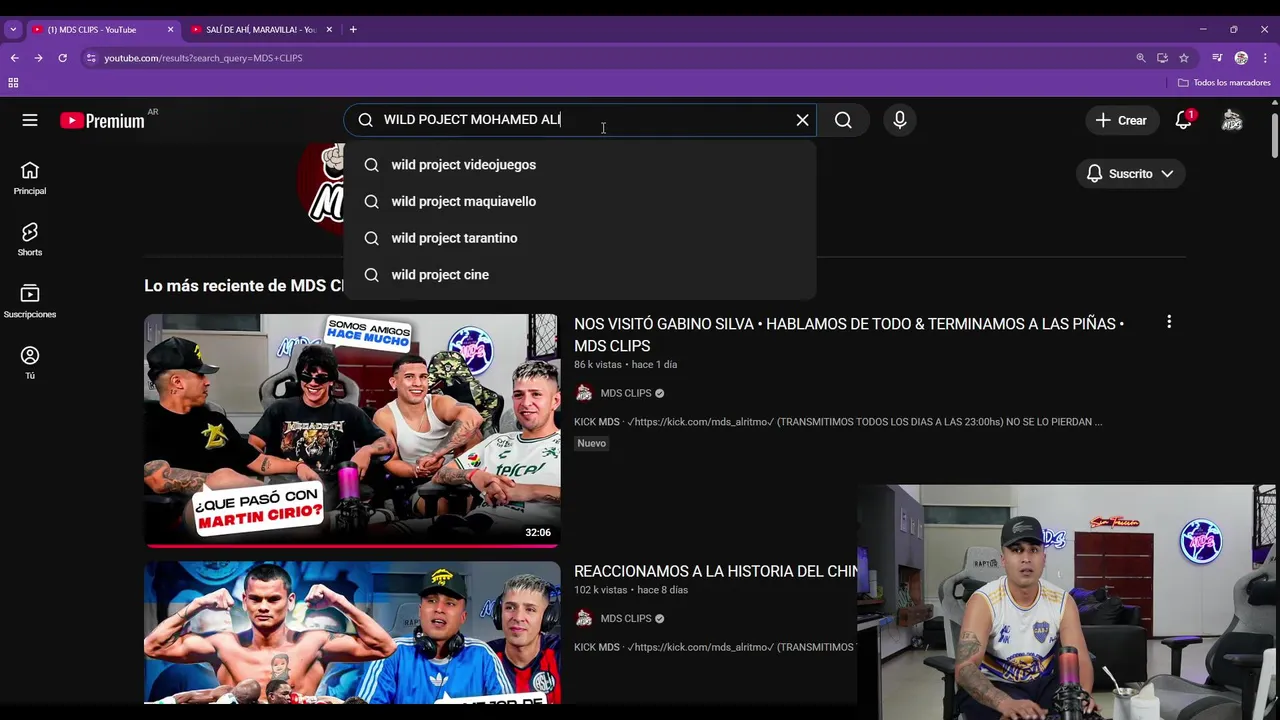1280x720 pixels.
Task: Bookmark this page with star
Action: (1184, 58)
